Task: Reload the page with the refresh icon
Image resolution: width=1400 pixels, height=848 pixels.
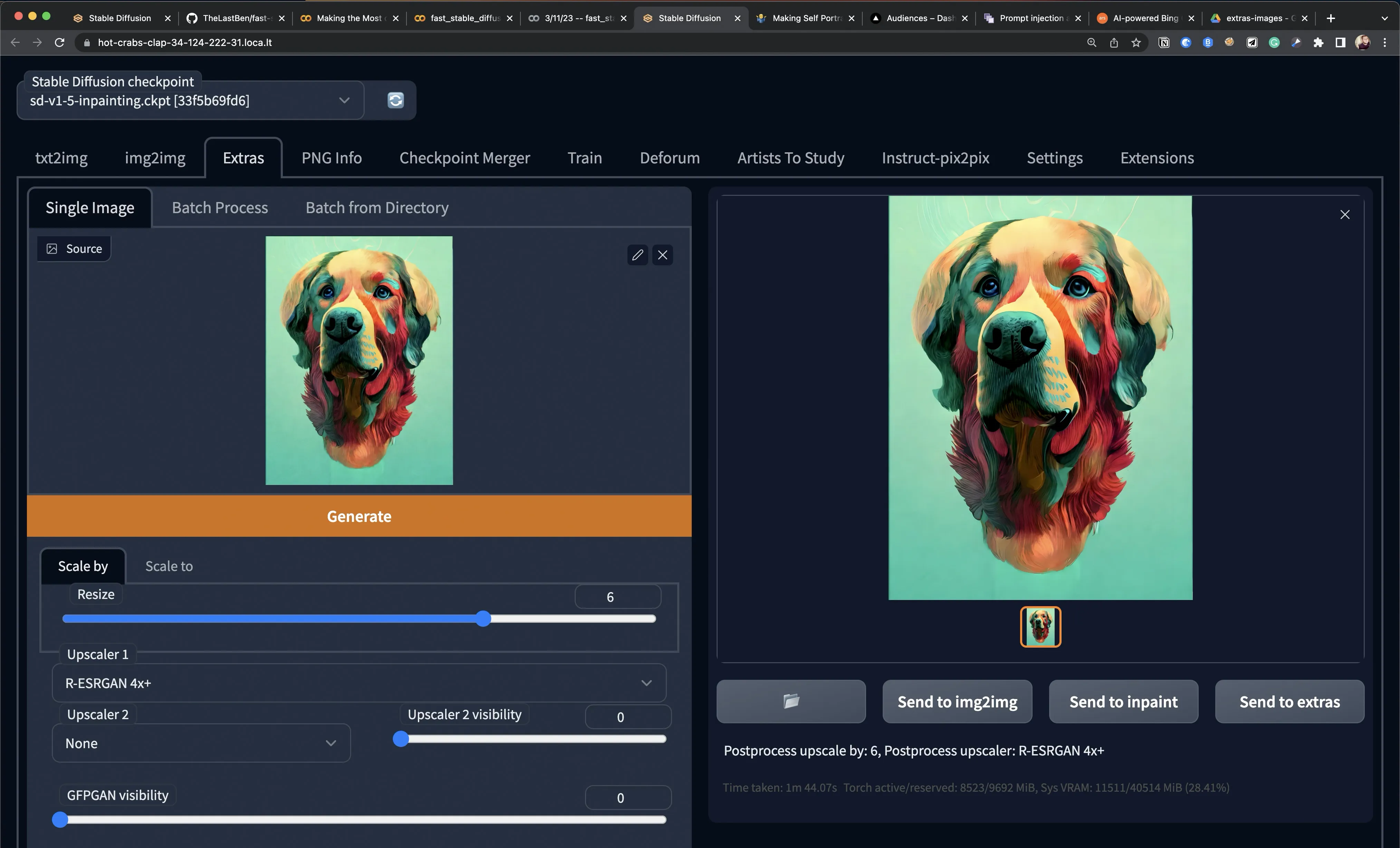Action: 59,42
